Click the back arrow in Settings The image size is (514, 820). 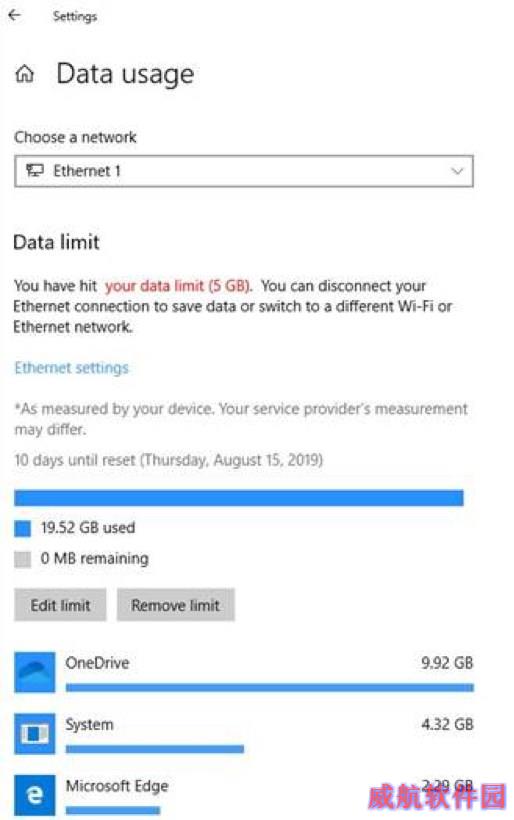click(x=14, y=15)
